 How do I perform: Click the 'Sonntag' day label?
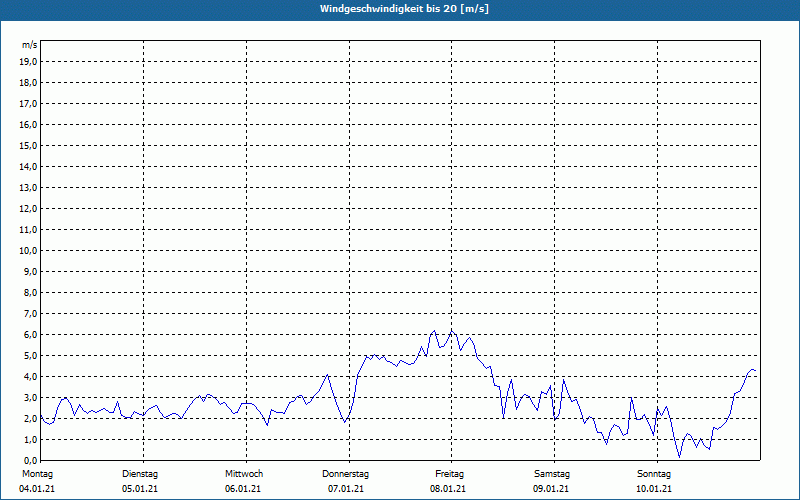click(654, 474)
